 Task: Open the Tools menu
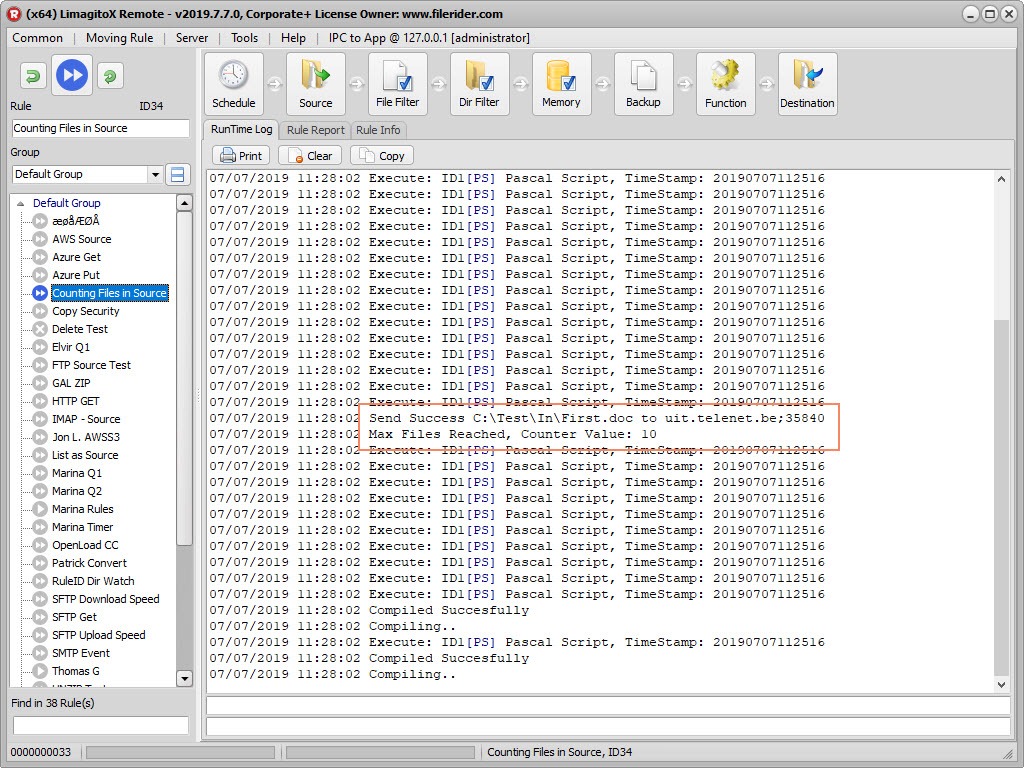click(244, 38)
